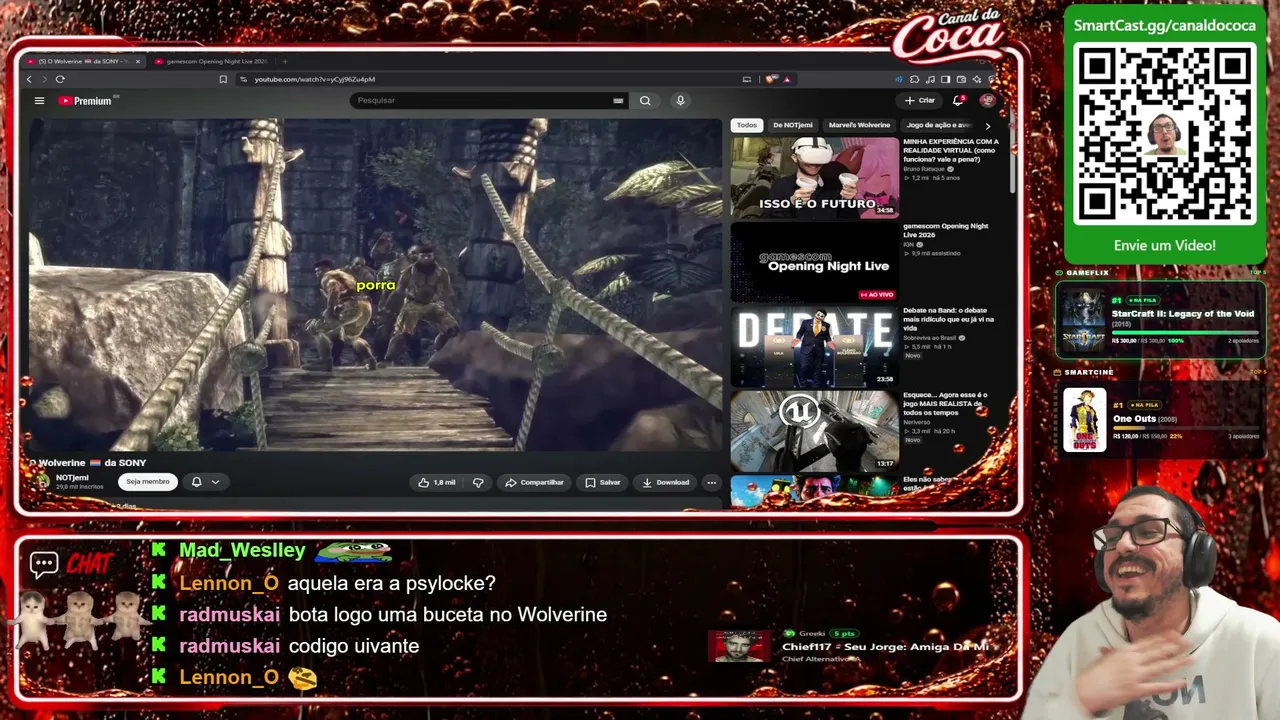Click the magnifier search button

(x=645, y=100)
